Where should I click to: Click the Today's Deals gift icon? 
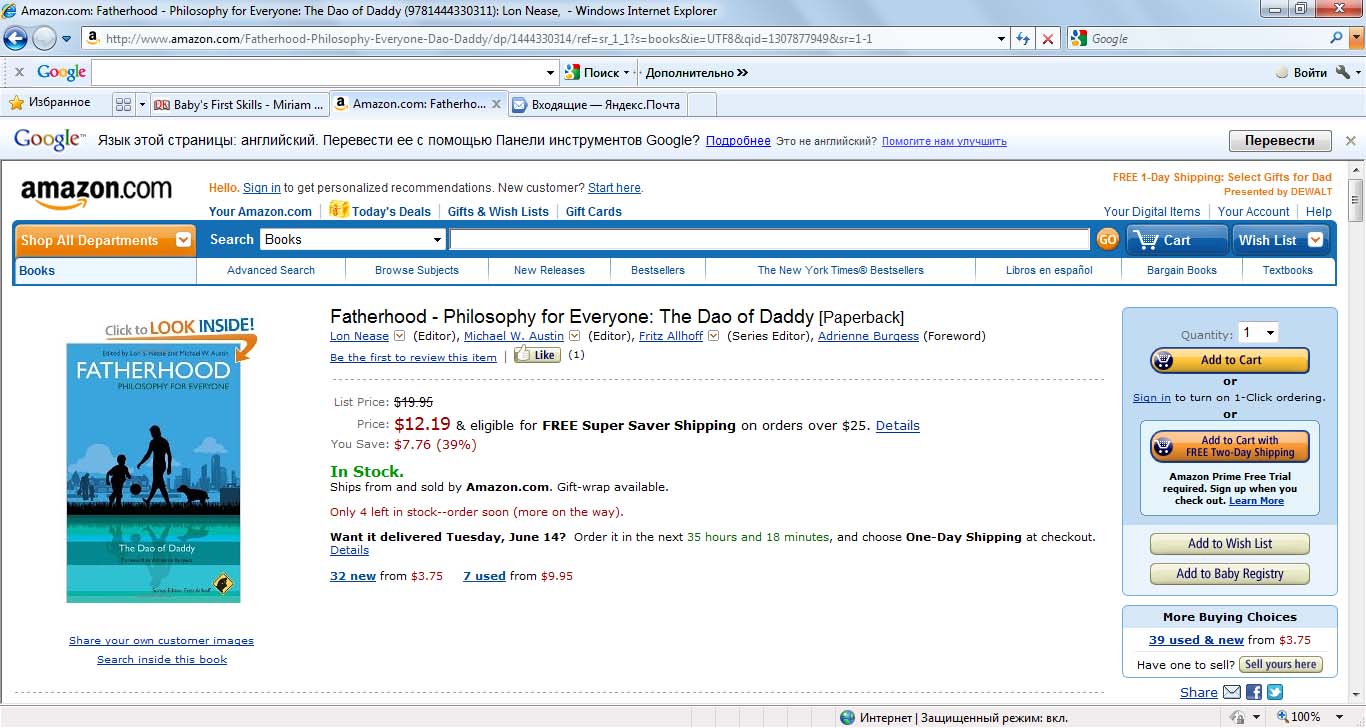pyautogui.click(x=338, y=210)
